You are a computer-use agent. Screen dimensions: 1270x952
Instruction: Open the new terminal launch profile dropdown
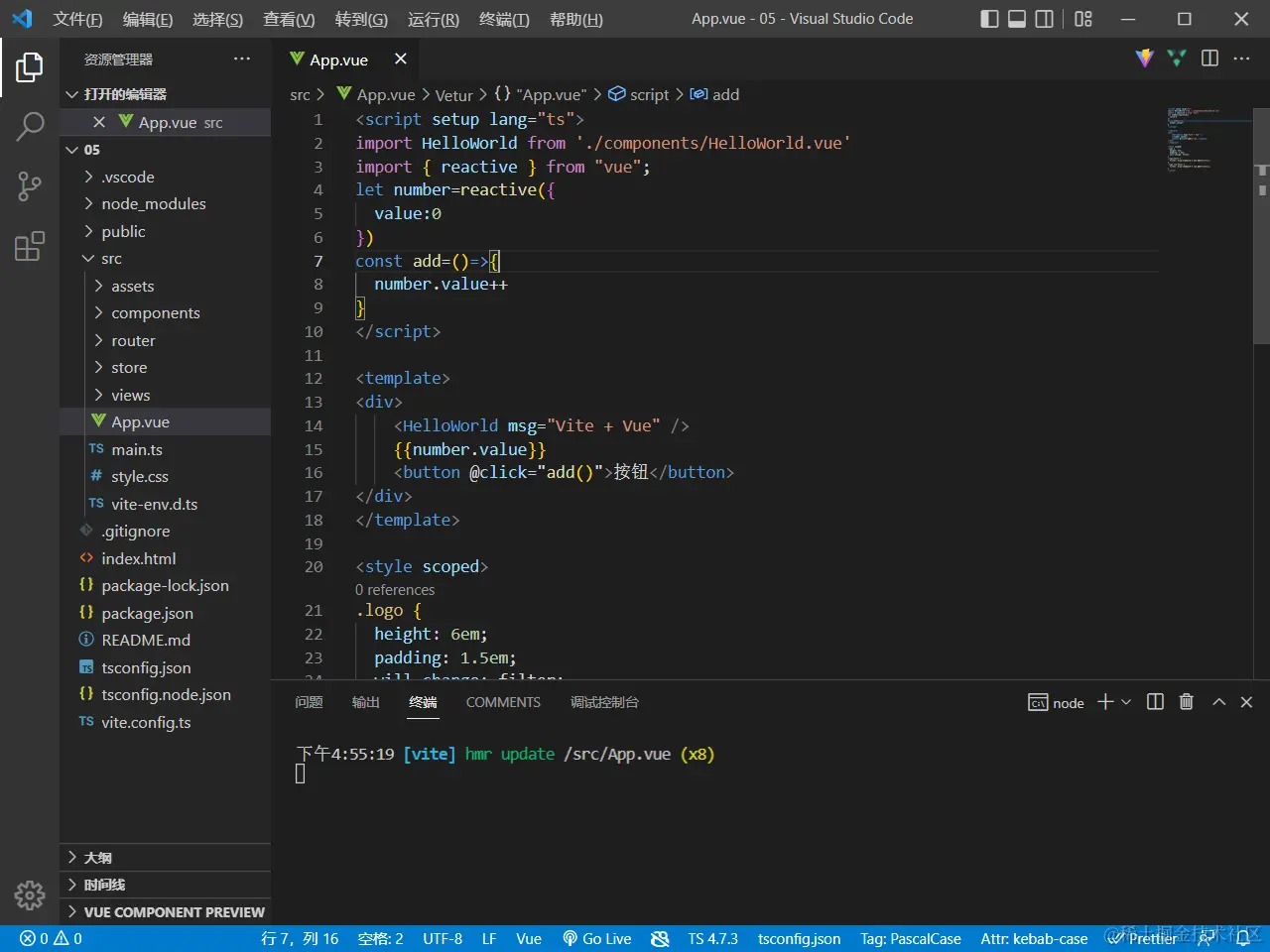pyautogui.click(x=1126, y=702)
